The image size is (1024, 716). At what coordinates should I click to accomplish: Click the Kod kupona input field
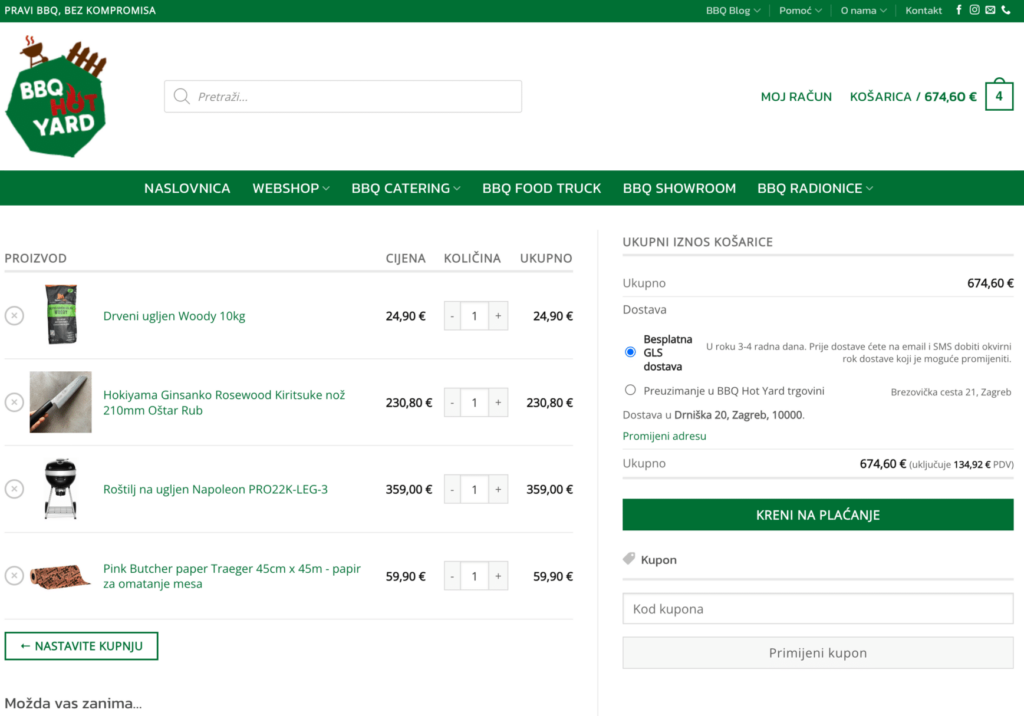pyautogui.click(x=818, y=609)
